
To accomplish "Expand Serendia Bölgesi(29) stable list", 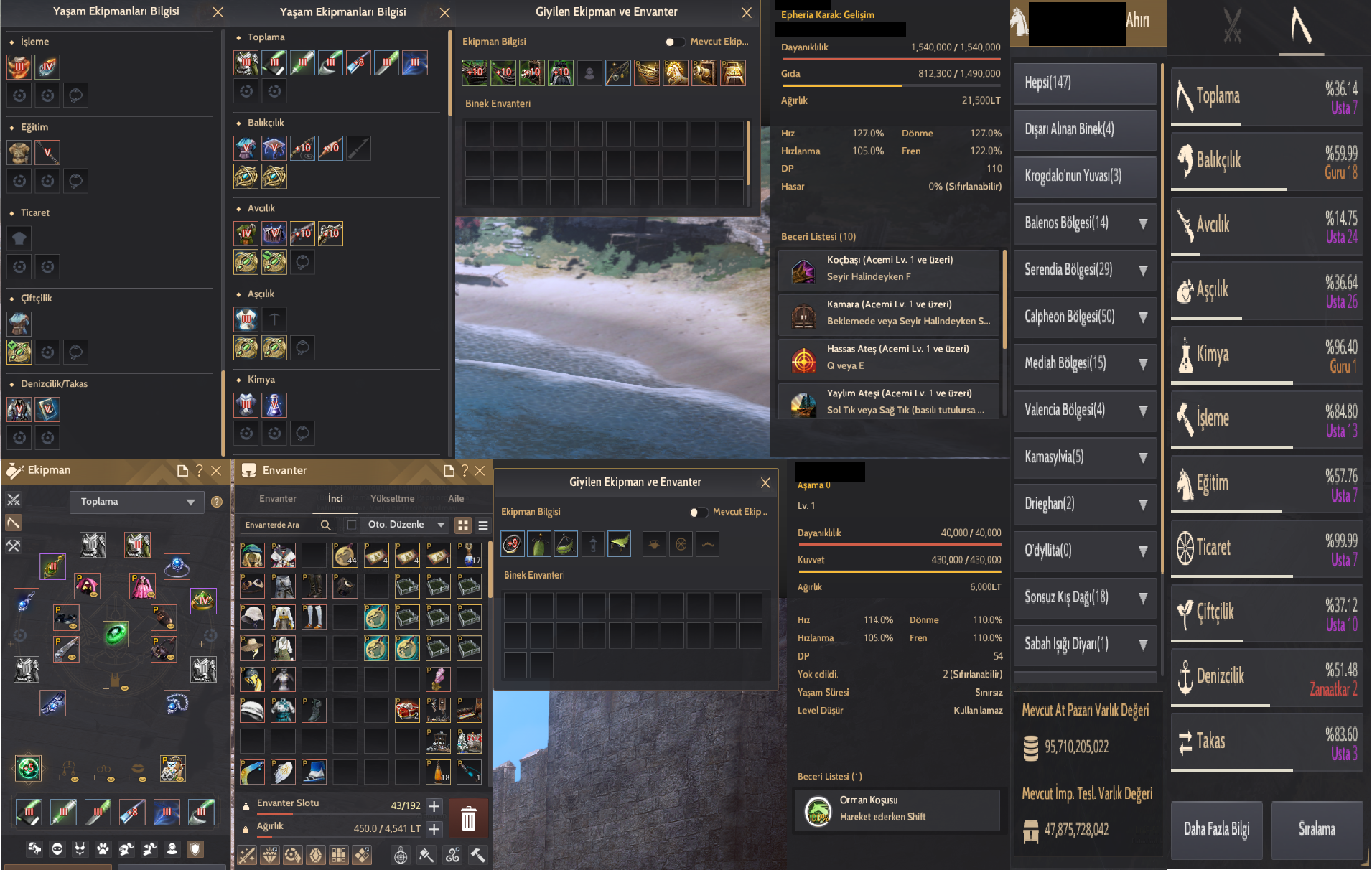I will click(x=1086, y=270).
